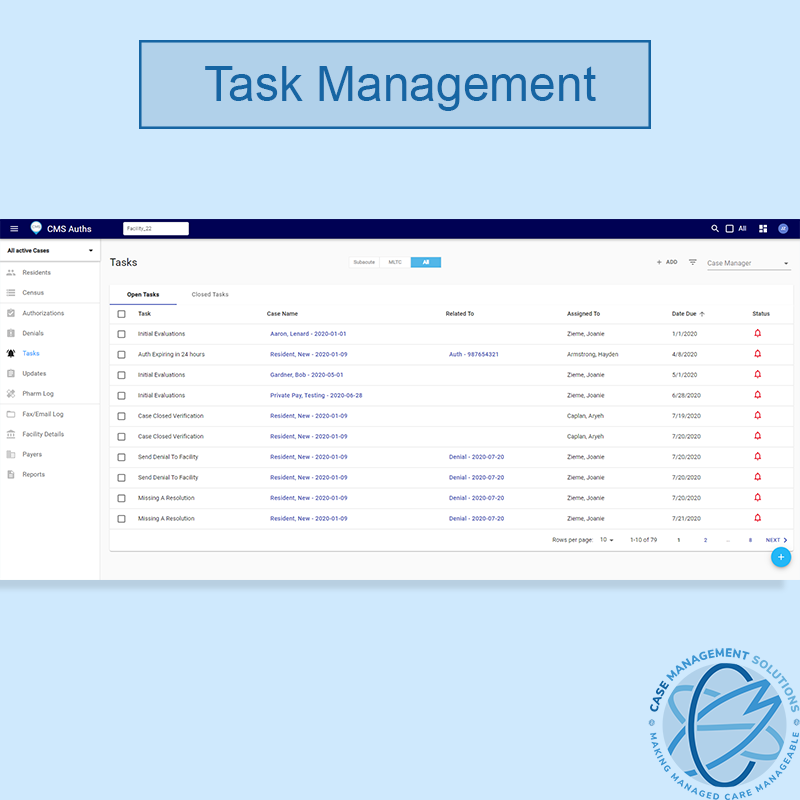The height and width of the screenshot is (800, 800).
Task: Open the Pharm Log section
Action: coord(40,393)
